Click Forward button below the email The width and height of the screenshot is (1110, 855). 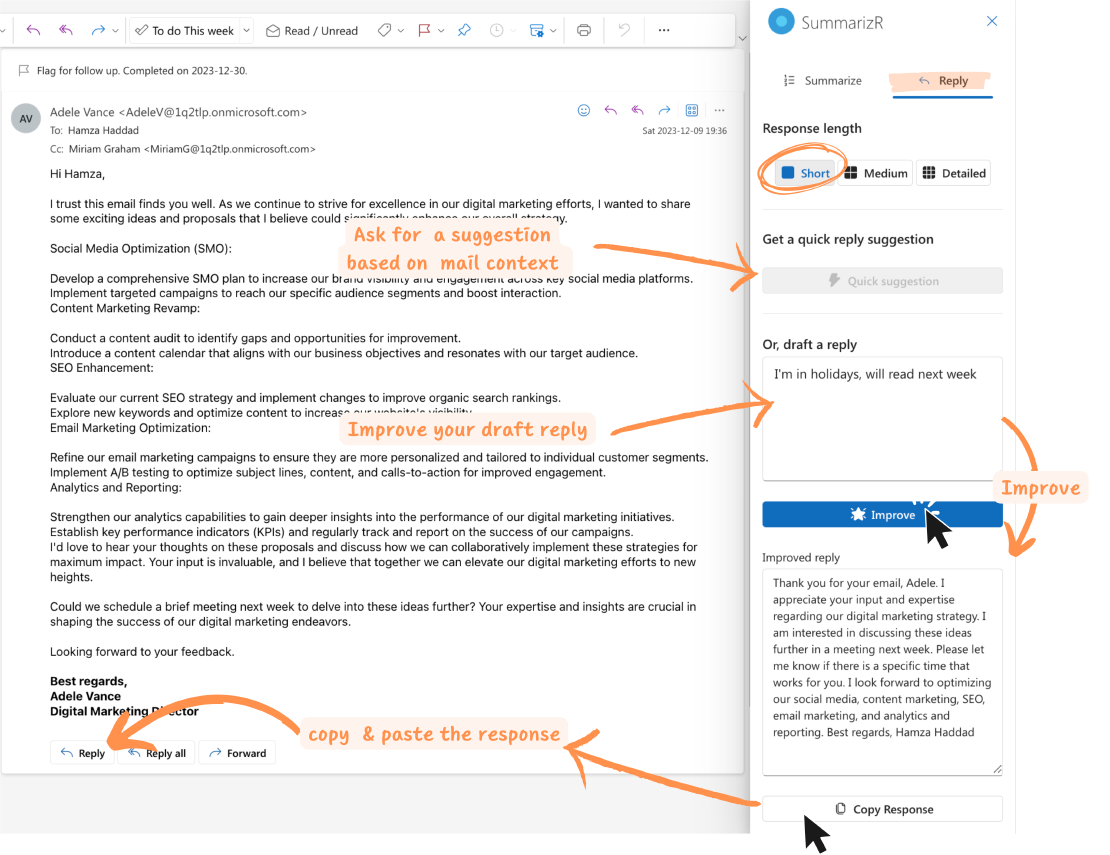pos(237,753)
